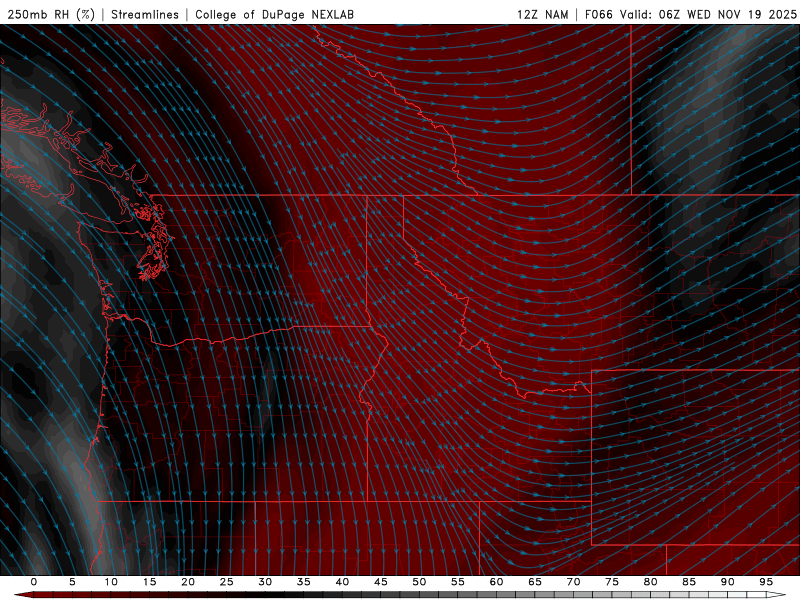This screenshot has width=800, height=600.
Task: Click the "Valid: 06Z WED NOV 19 2025" text
Action: (x=708, y=14)
